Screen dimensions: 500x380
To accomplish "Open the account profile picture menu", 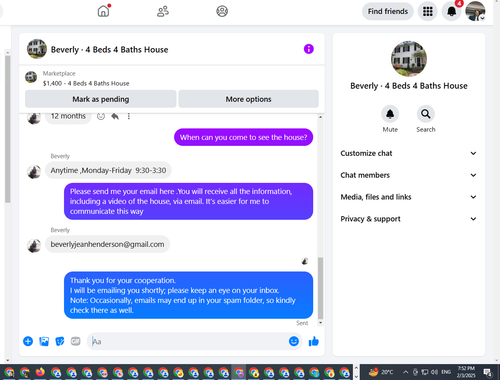I will click(475, 11).
